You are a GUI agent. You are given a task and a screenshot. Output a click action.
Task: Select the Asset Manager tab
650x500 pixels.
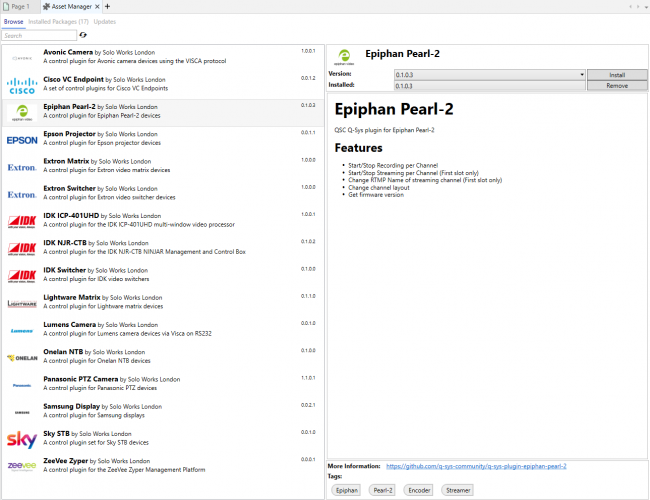point(72,7)
